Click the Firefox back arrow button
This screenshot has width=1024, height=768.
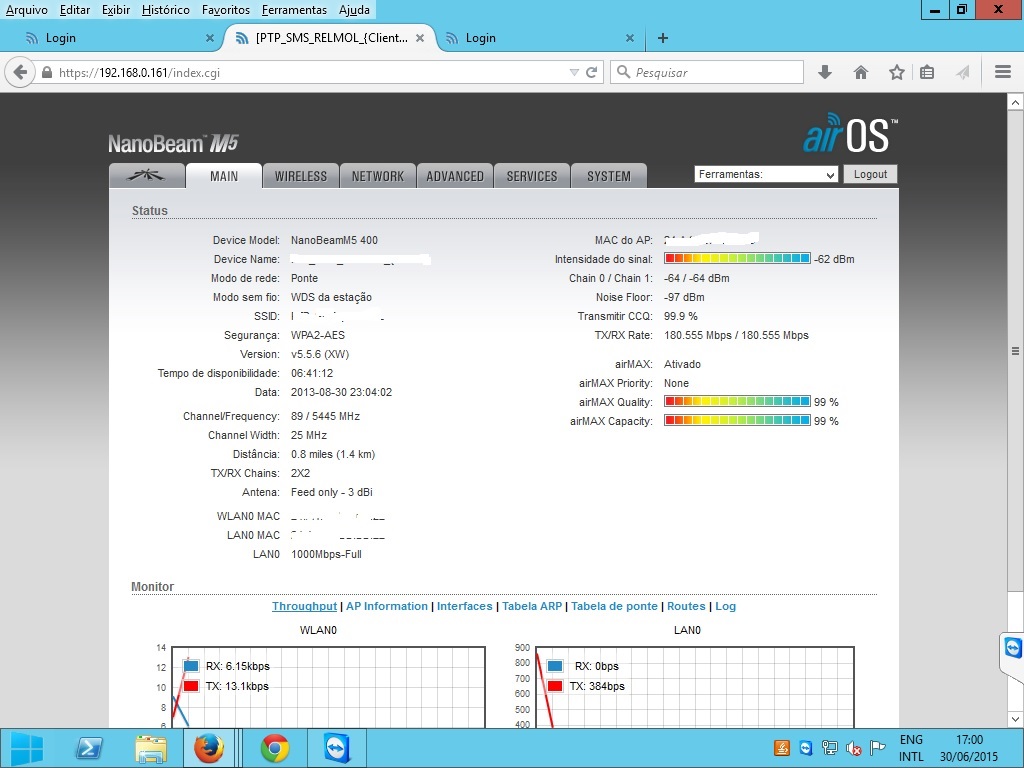(x=20, y=73)
